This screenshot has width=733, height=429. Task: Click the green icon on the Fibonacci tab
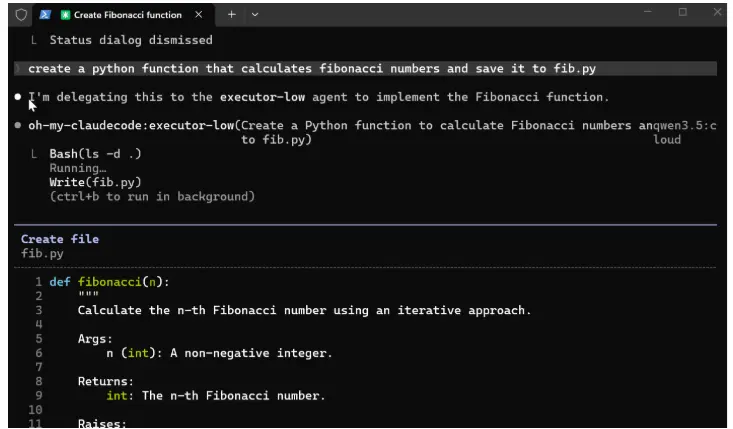click(66, 15)
